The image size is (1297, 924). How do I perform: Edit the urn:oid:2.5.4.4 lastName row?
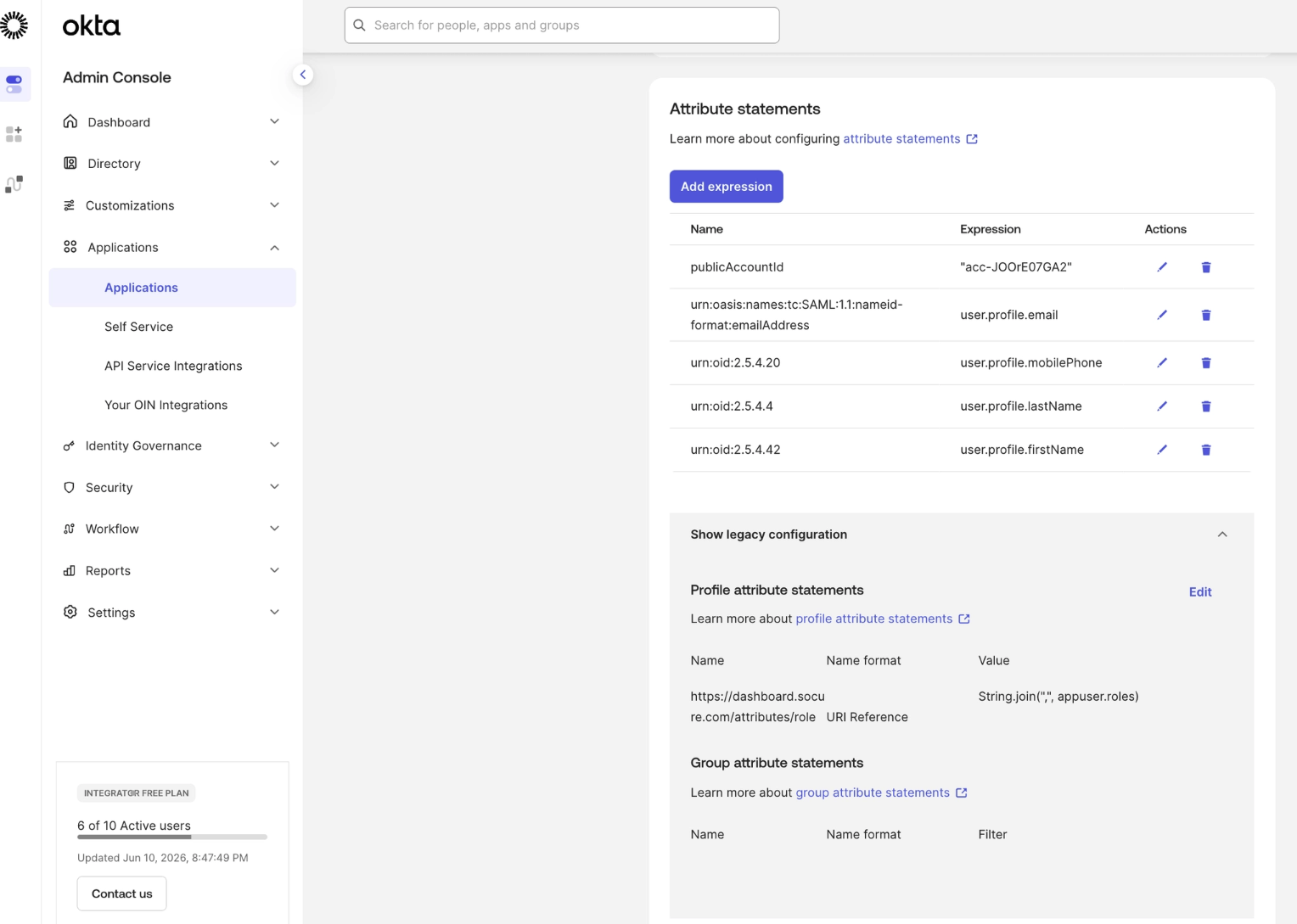tap(1162, 406)
